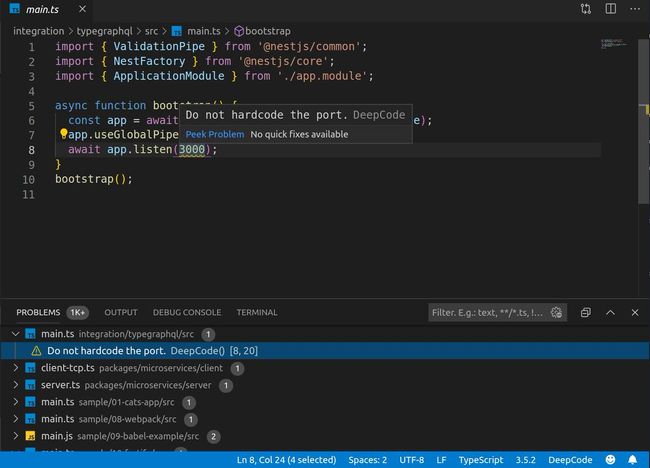Screen dimensions: 650x468
Task: Expand the client-tcp.ts problems entry
Action: [15, 368]
